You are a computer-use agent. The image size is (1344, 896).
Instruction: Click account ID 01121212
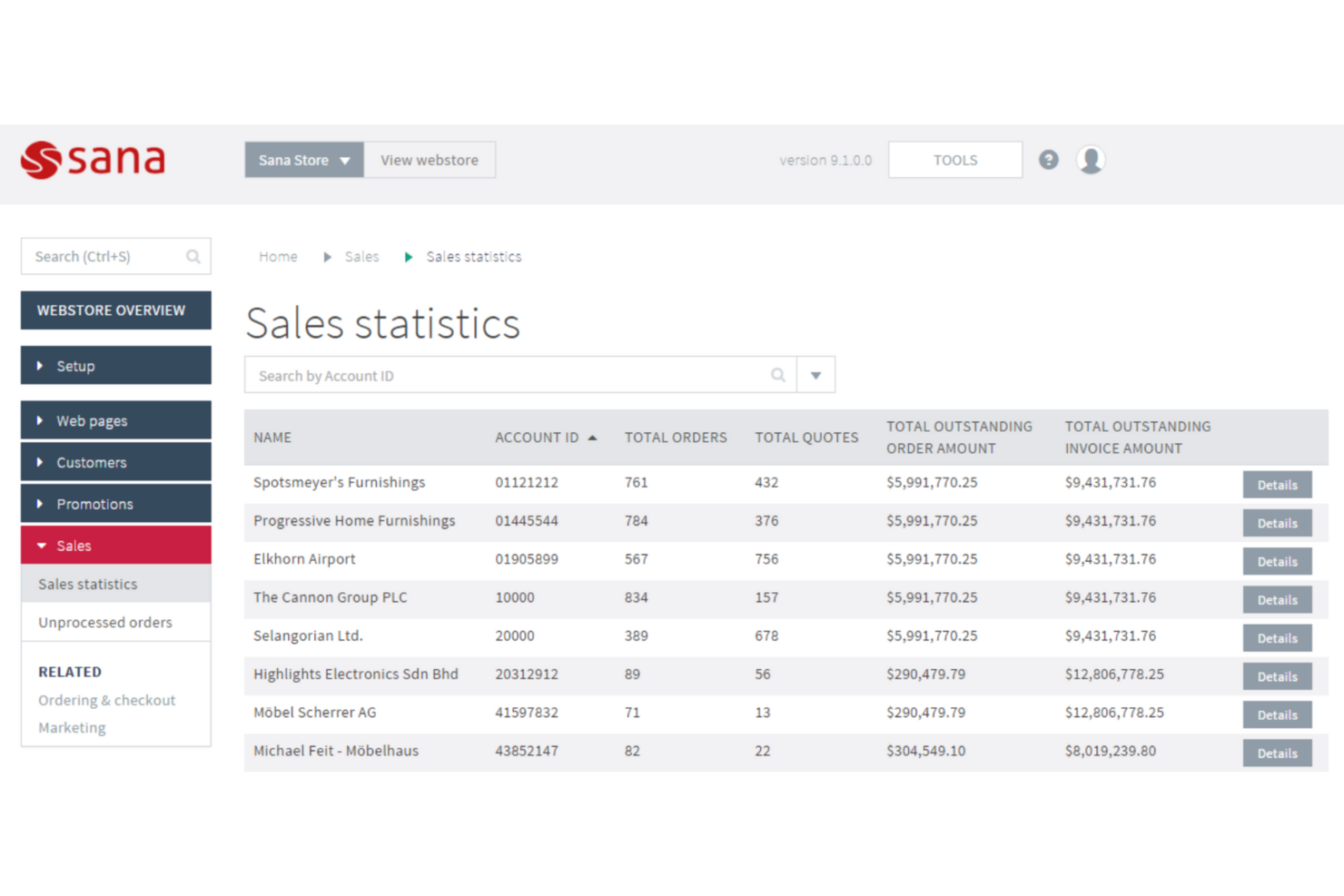527,483
